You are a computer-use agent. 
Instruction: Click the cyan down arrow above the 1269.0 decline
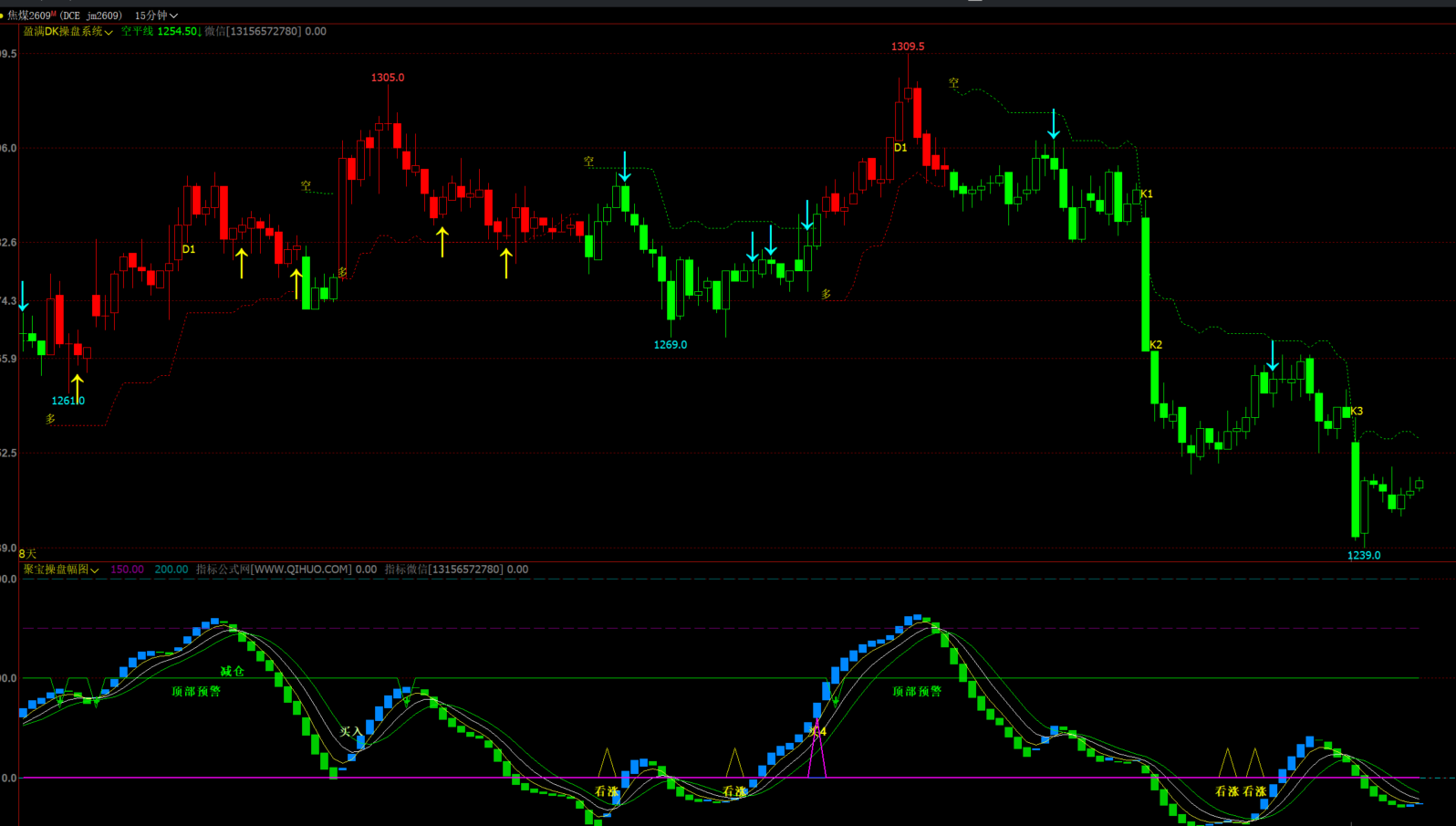tap(625, 167)
